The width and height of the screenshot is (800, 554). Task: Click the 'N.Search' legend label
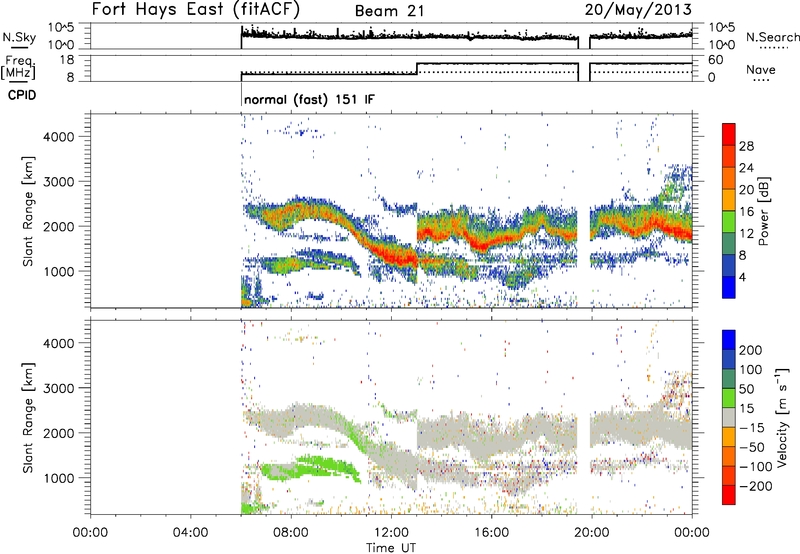772,37
